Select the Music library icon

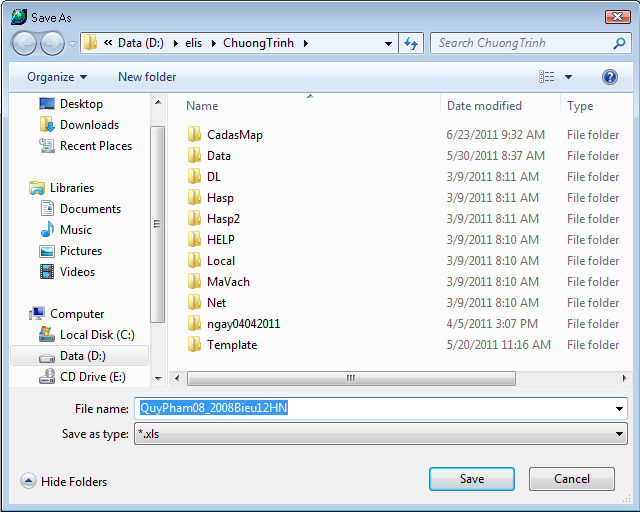click(x=47, y=230)
